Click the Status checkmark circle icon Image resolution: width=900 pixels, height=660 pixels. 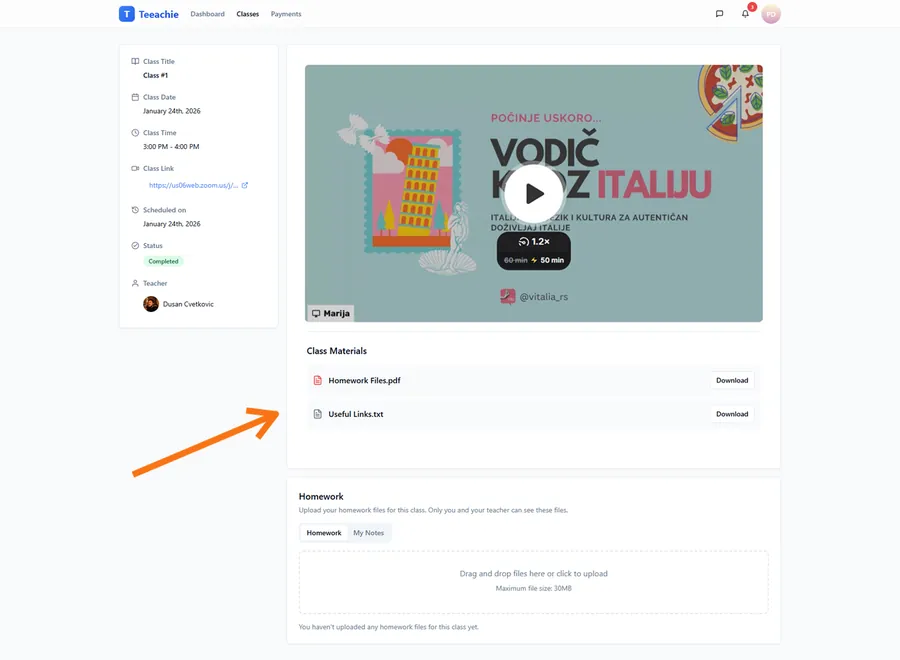click(x=136, y=245)
